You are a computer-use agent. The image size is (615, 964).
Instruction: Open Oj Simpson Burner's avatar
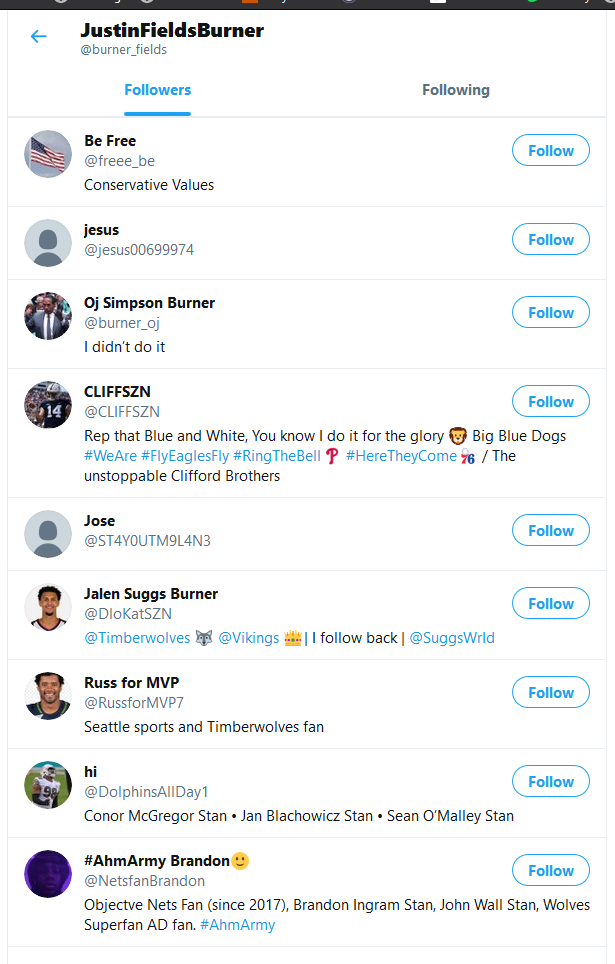(48, 316)
